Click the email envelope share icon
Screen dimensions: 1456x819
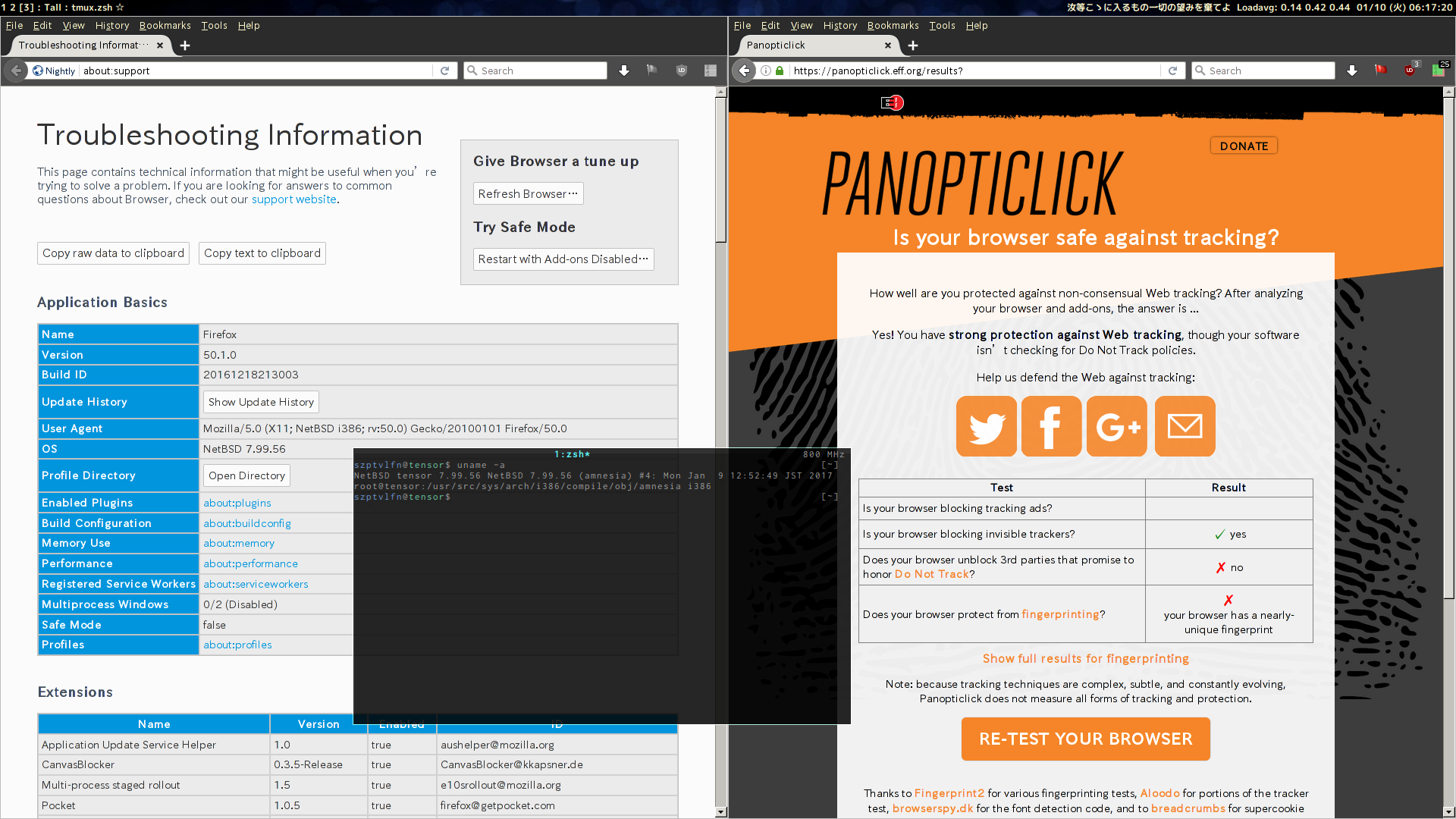point(1185,426)
